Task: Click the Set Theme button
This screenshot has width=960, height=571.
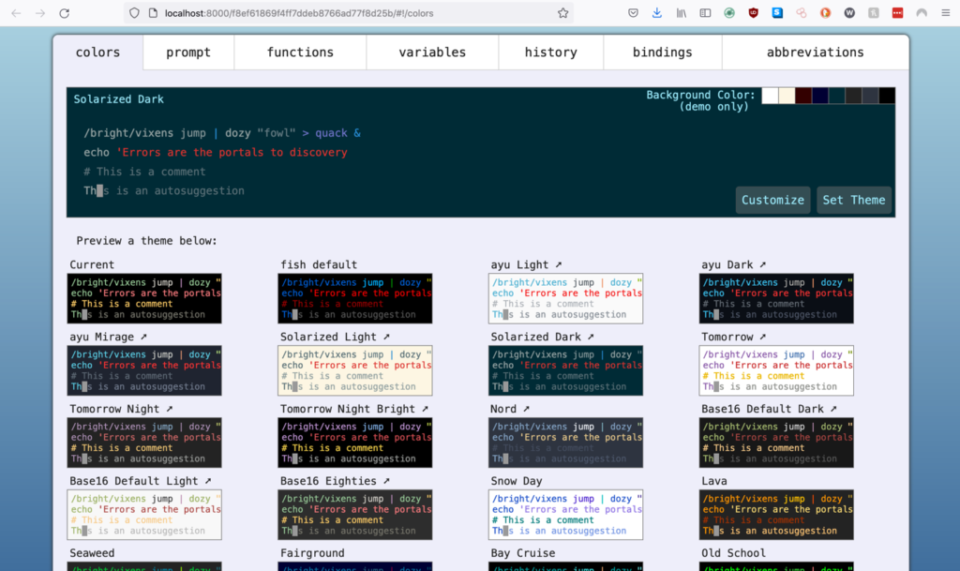Action: (853, 200)
